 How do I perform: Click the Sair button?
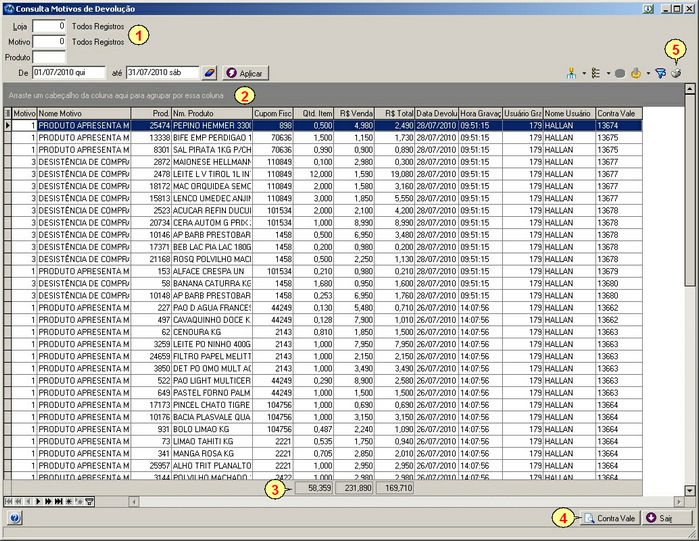pyautogui.click(x=667, y=518)
